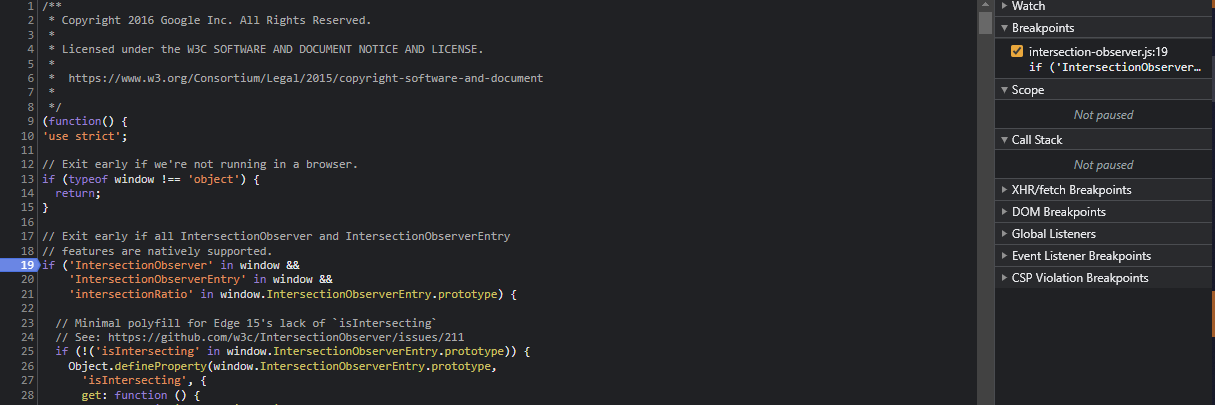The height and width of the screenshot is (405, 1215).
Task: Click the sidebar vertical scrollbar thumb
Action: click(985, 22)
